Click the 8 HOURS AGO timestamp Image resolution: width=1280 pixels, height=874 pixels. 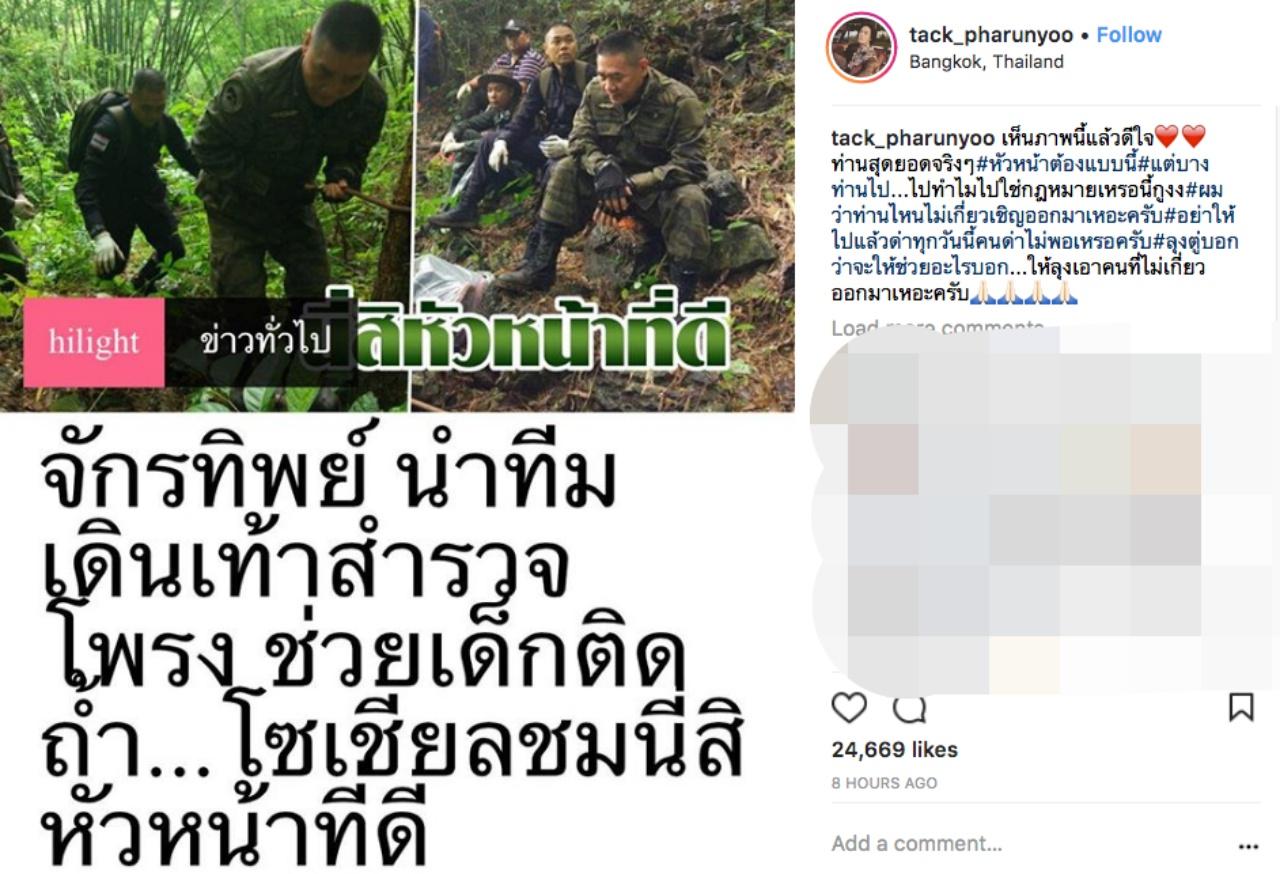(884, 783)
